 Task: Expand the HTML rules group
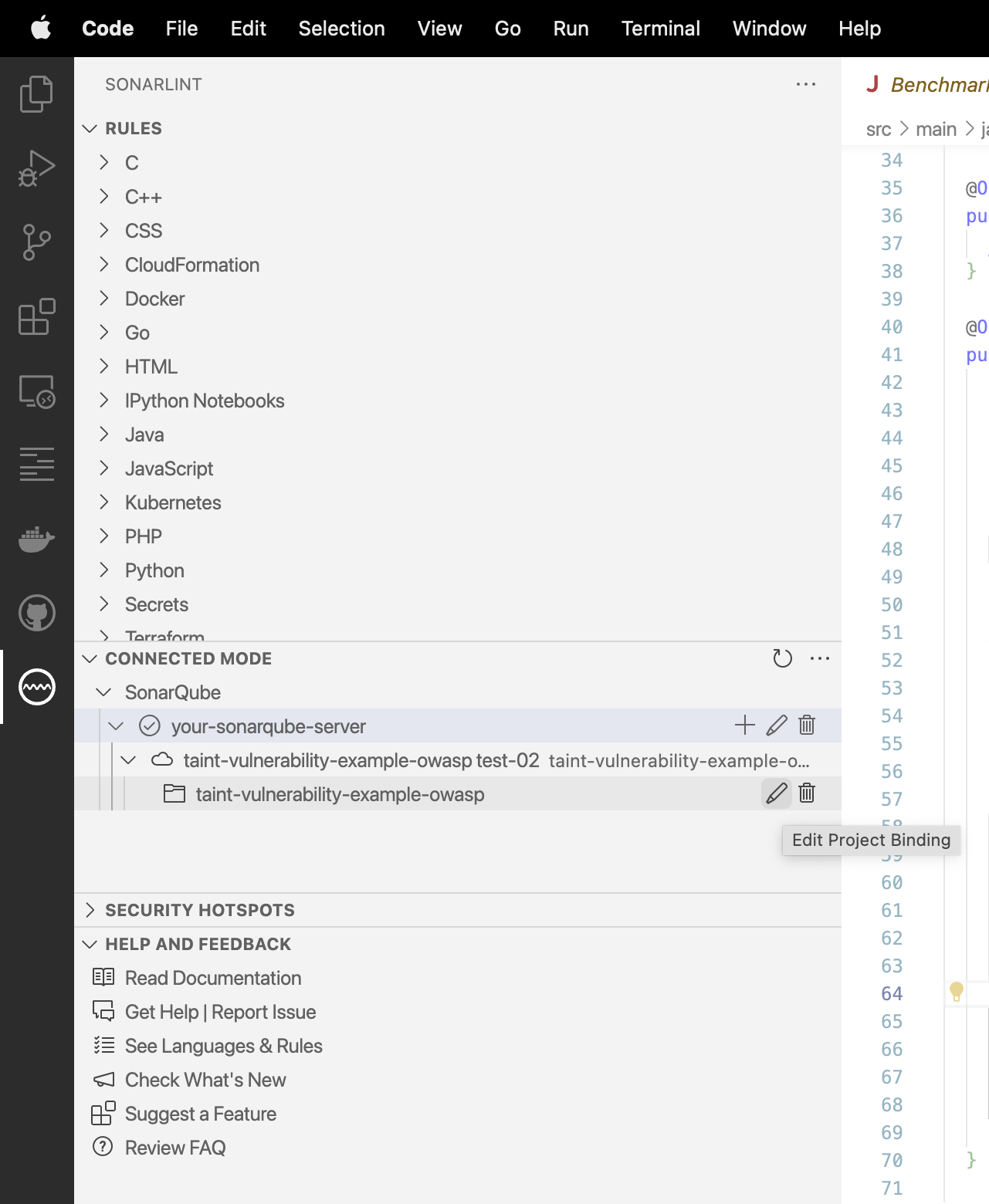tap(104, 366)
